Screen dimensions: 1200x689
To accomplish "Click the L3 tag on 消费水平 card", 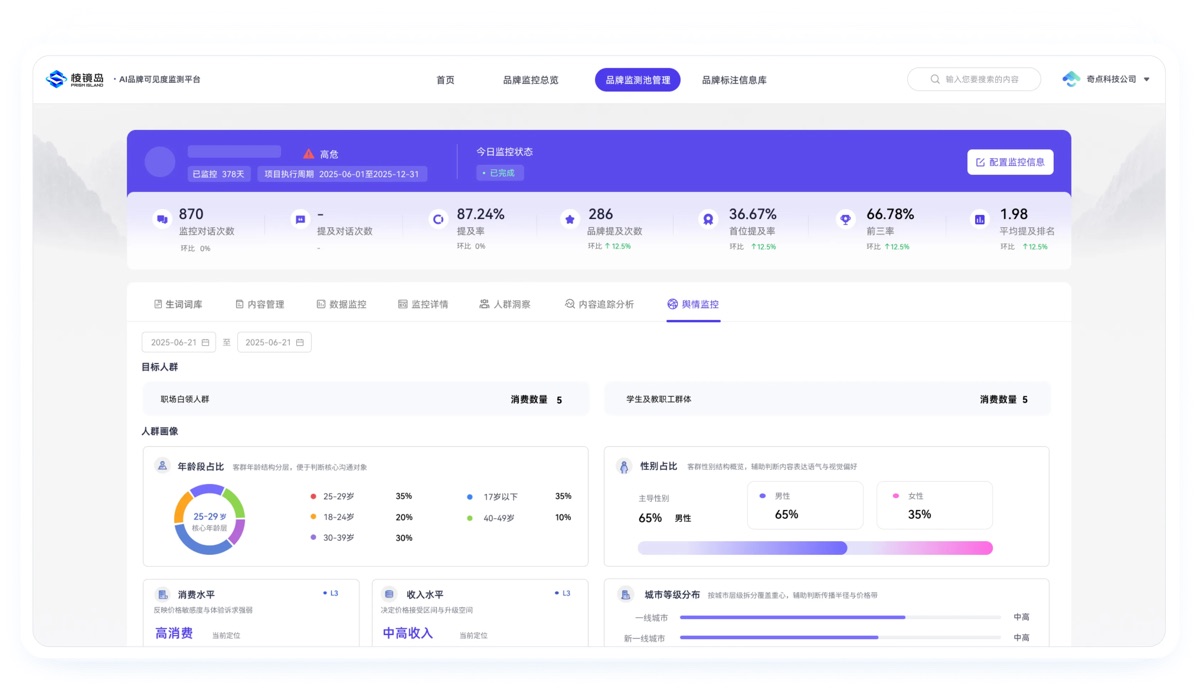I will pyautogui.click(x=331, y=593).
